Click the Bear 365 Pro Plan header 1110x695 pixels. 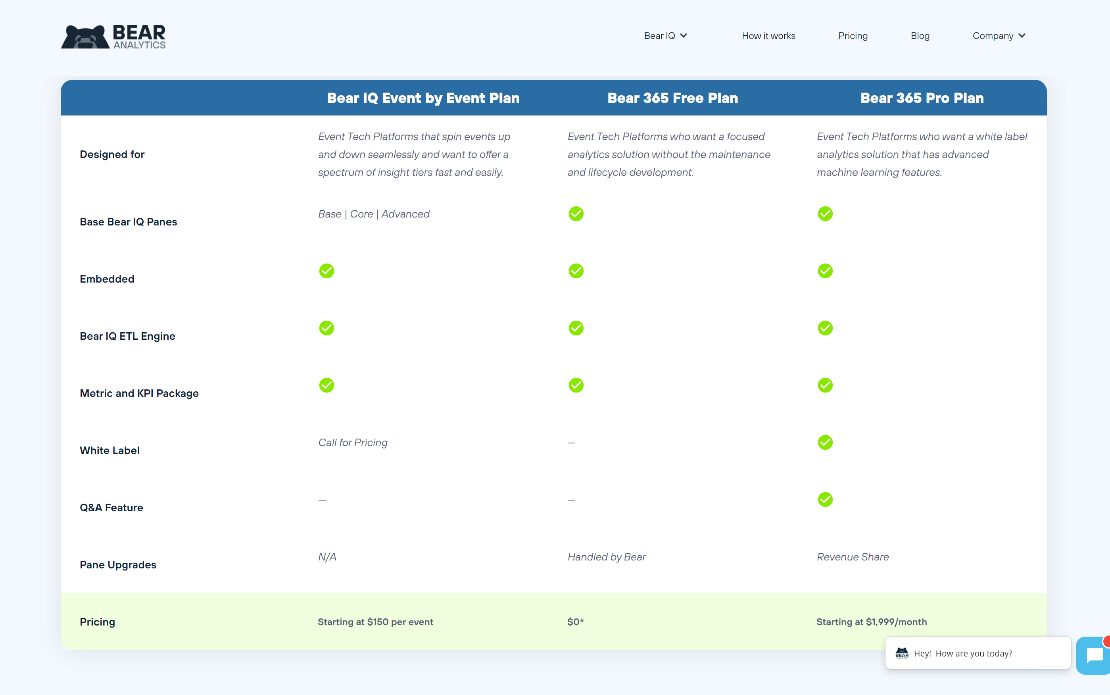pos(922,98)
